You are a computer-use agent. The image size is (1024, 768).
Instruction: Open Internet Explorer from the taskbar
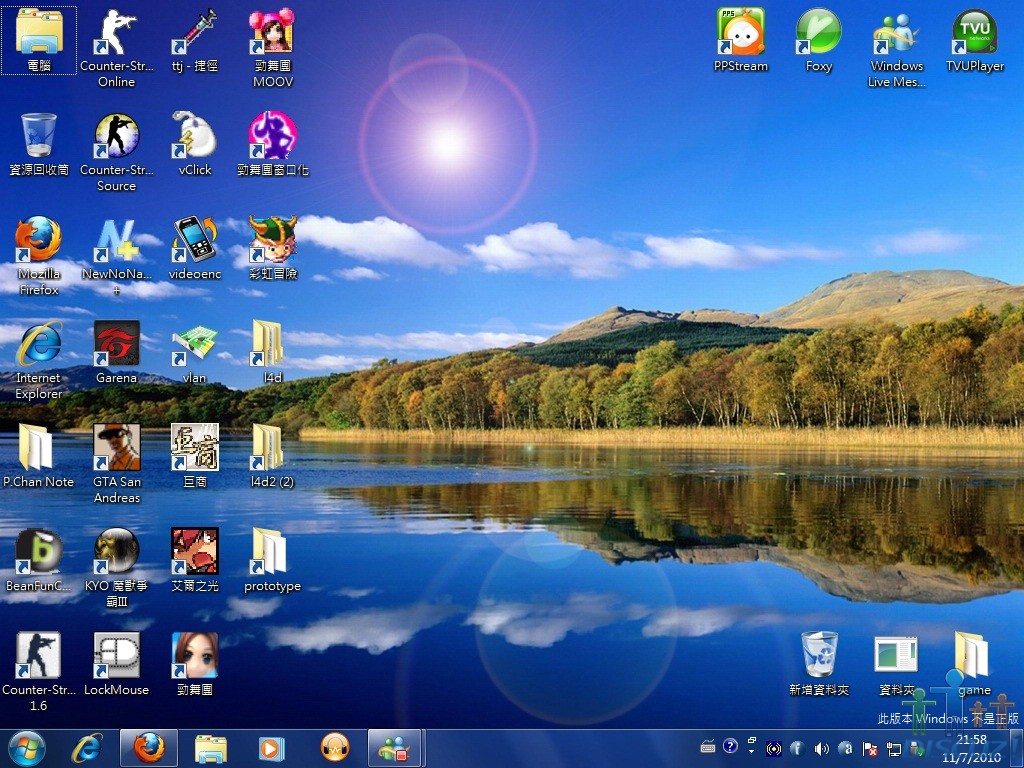click(x=87, y=748)
